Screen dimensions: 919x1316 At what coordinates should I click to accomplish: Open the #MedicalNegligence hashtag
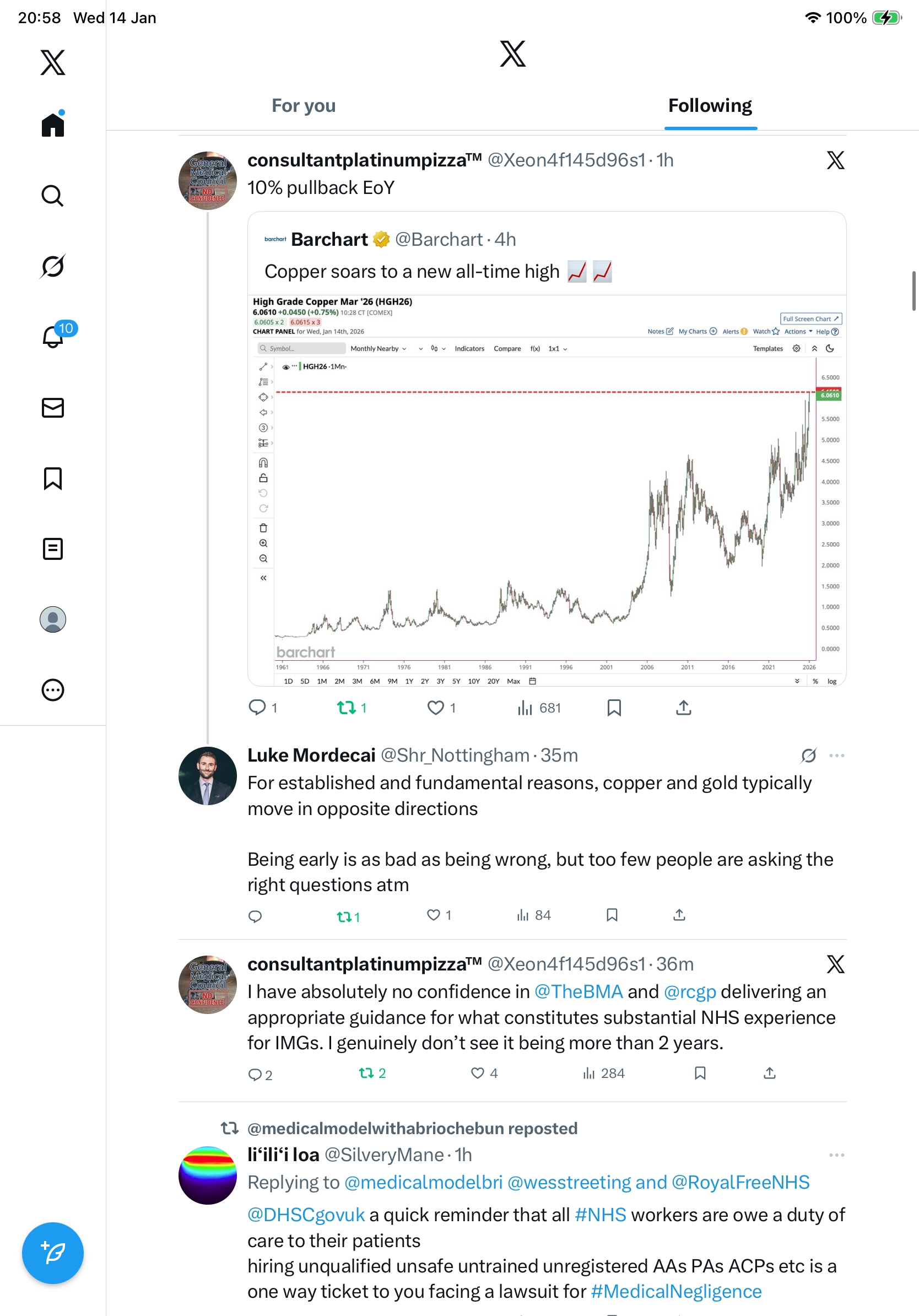click(x=676, y=1291)
